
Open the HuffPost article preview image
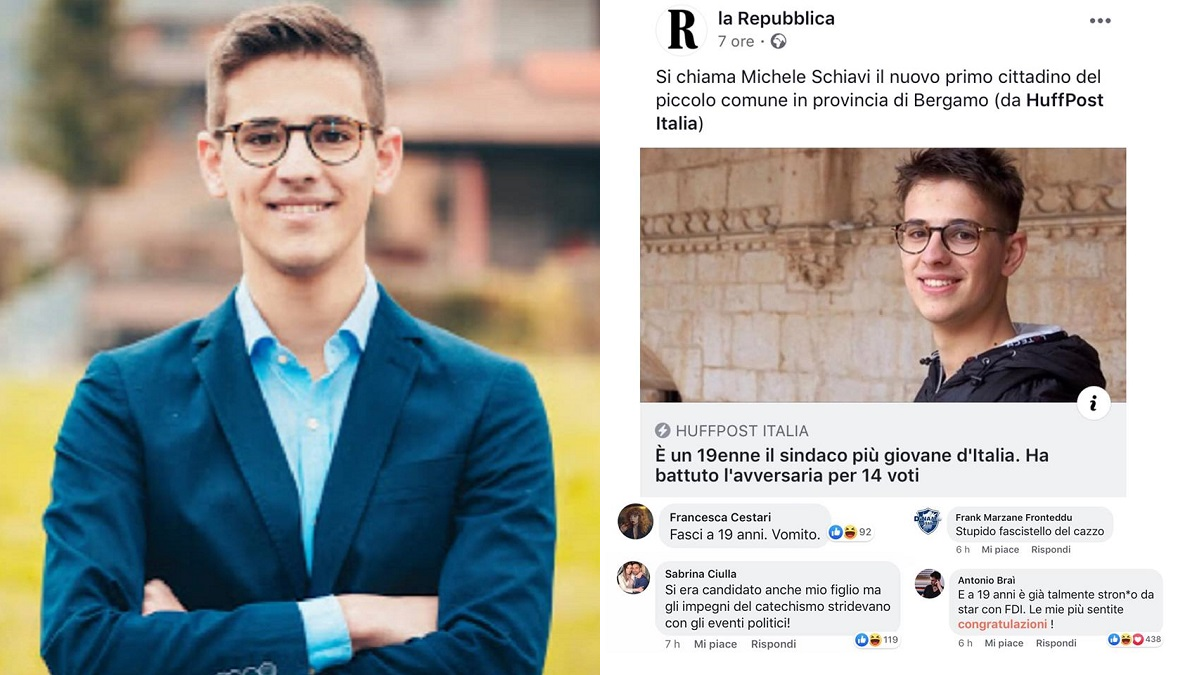click(x=883, y=275)
